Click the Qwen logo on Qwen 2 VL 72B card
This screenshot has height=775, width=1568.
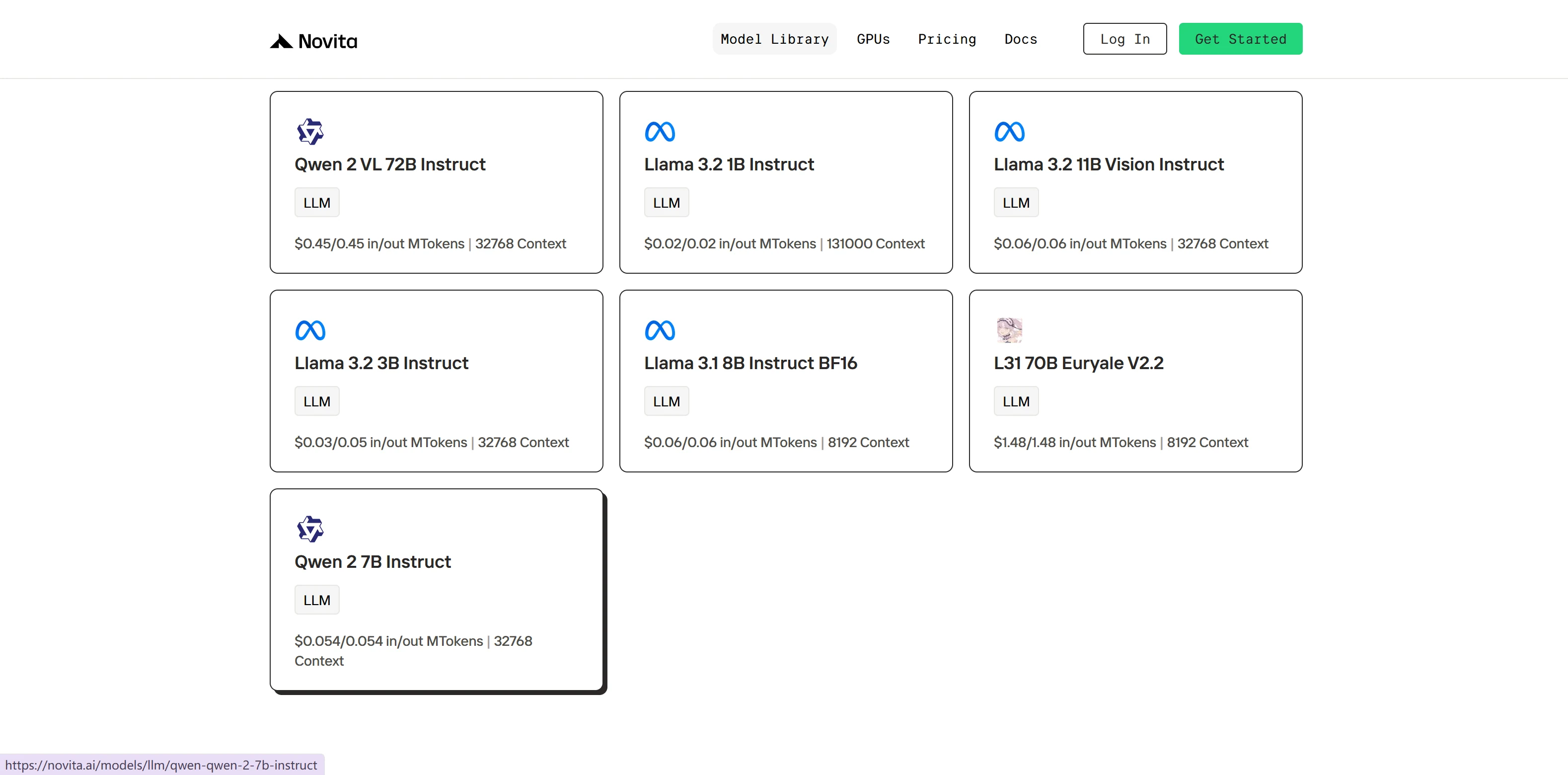pyautogui.click(x=310, y=132)
